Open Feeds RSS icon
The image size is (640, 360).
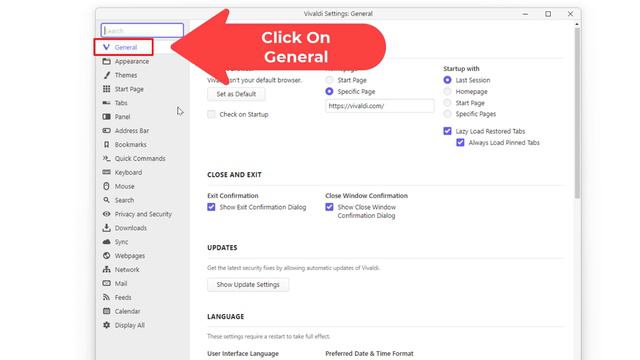tap(107, 297)
